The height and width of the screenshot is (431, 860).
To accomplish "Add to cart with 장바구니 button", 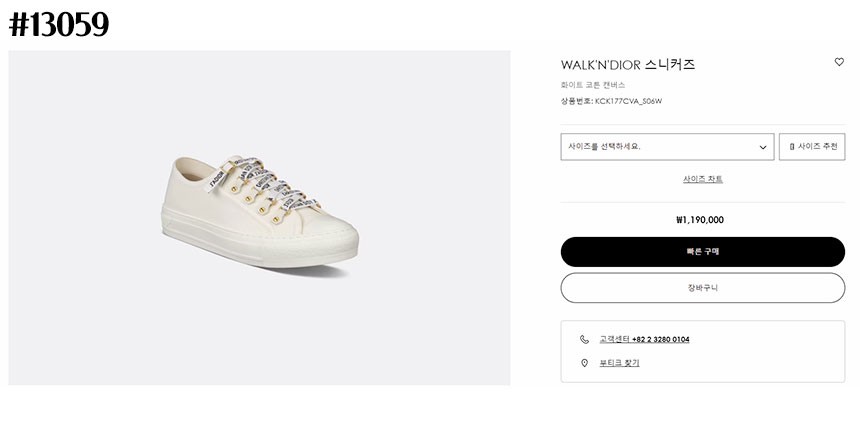I will (x=702, y=288).
